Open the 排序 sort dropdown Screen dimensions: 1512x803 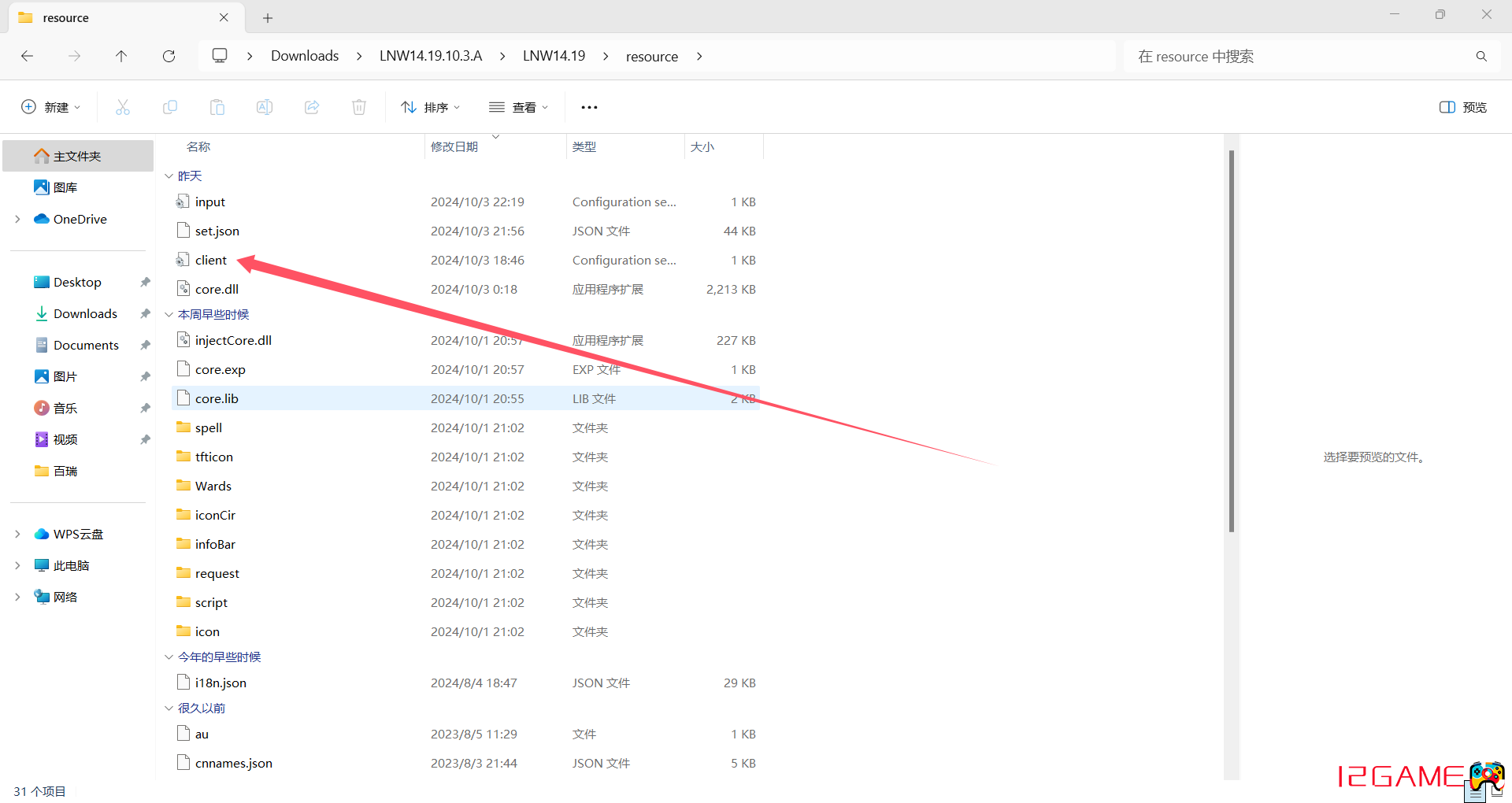click(430, 107)
